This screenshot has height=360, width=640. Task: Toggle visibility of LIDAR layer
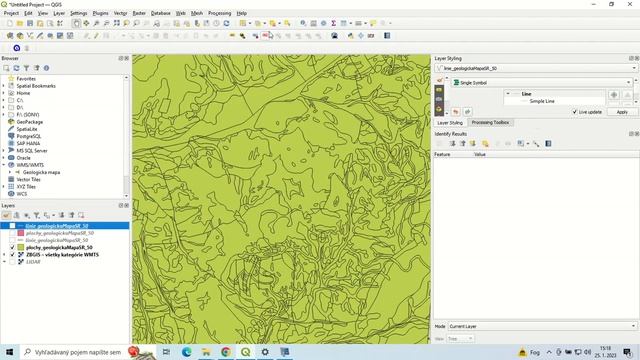coord(13,262)
